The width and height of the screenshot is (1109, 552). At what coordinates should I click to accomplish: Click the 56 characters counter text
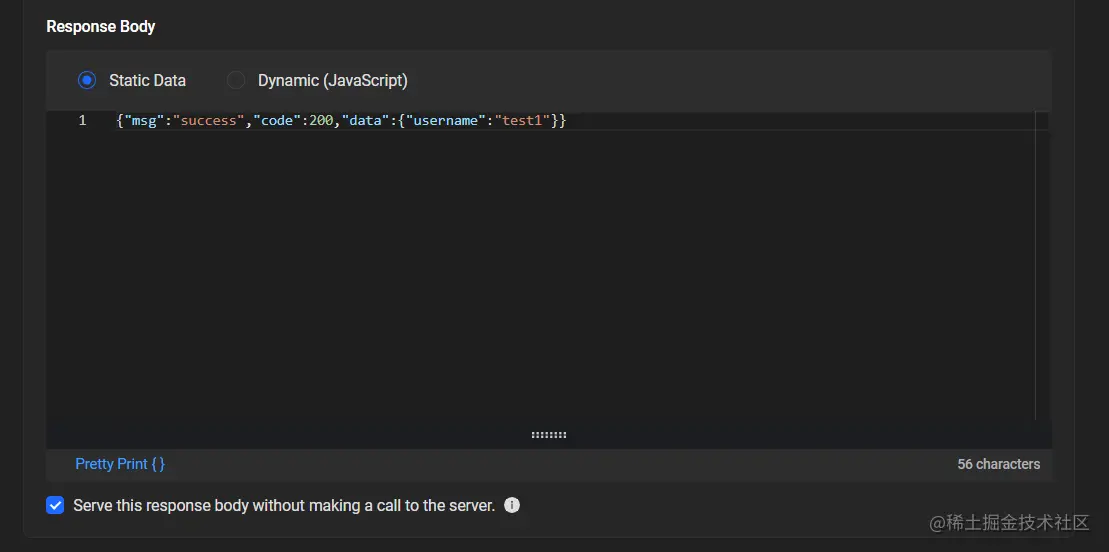pyautogui.click(x=998, y=464)
